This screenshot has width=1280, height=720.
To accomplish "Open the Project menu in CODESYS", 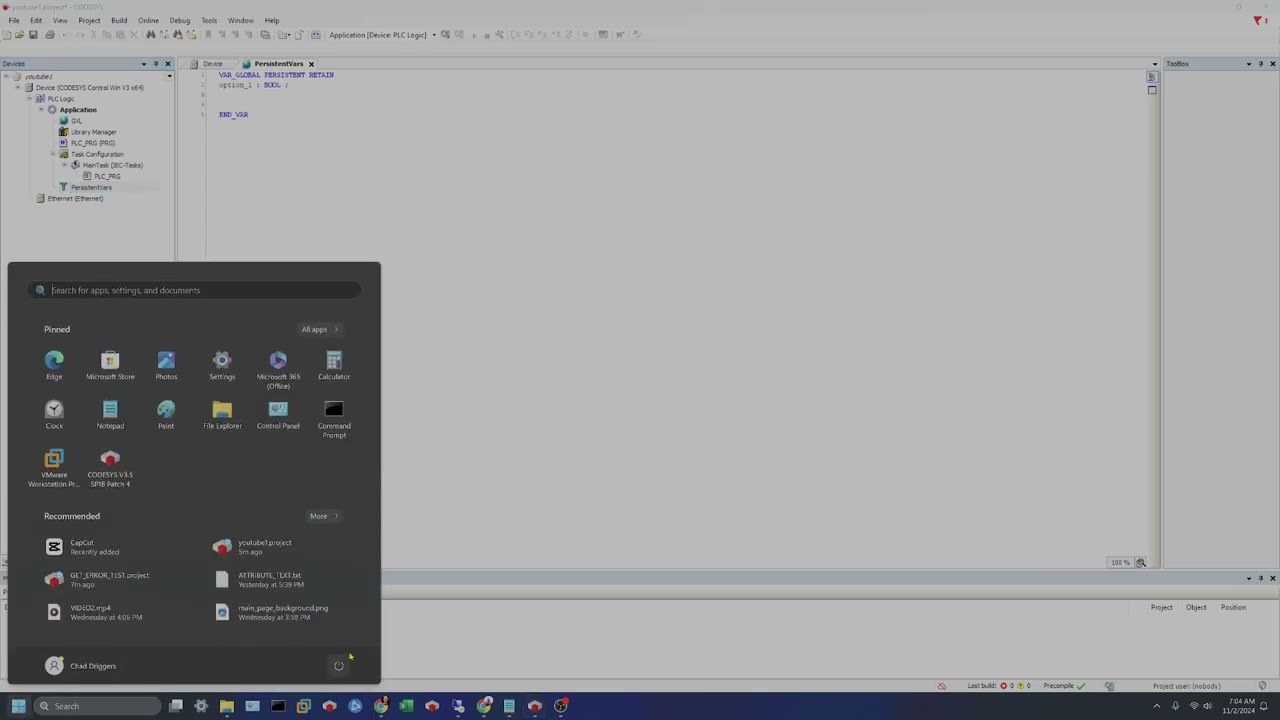I will coord(89,20).
